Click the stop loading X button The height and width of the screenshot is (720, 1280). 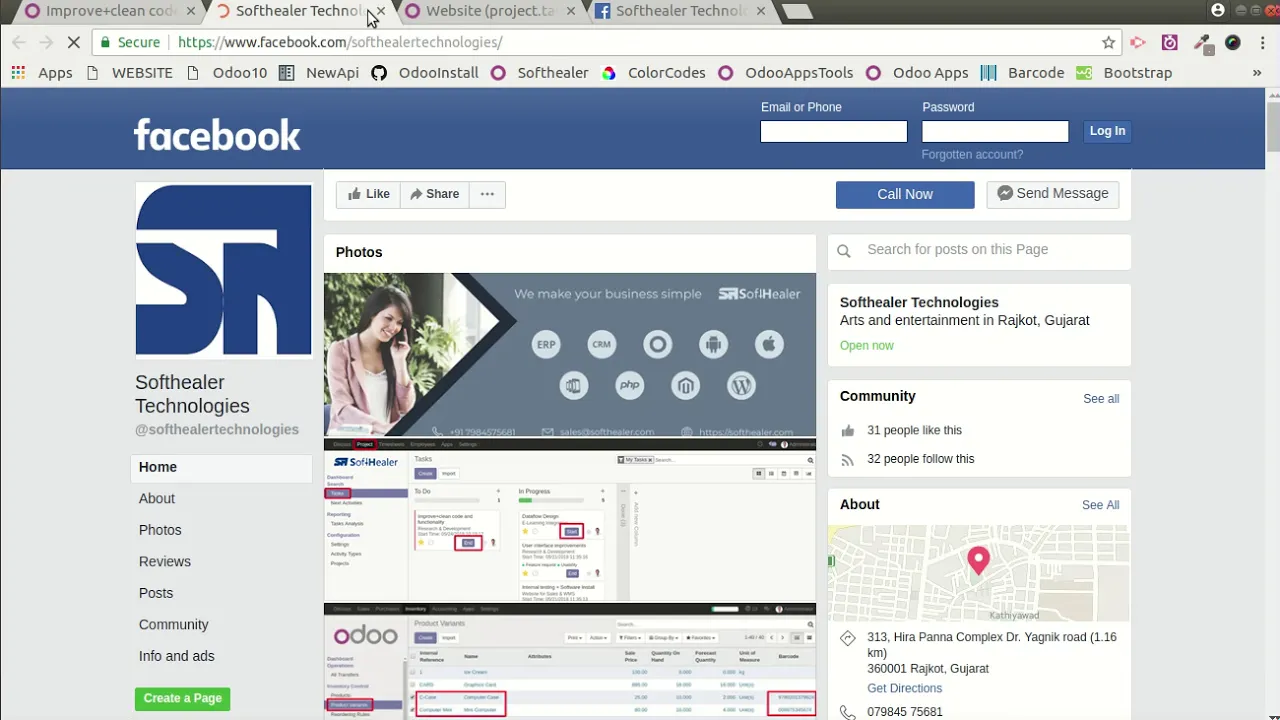click(x=75, y=42)
